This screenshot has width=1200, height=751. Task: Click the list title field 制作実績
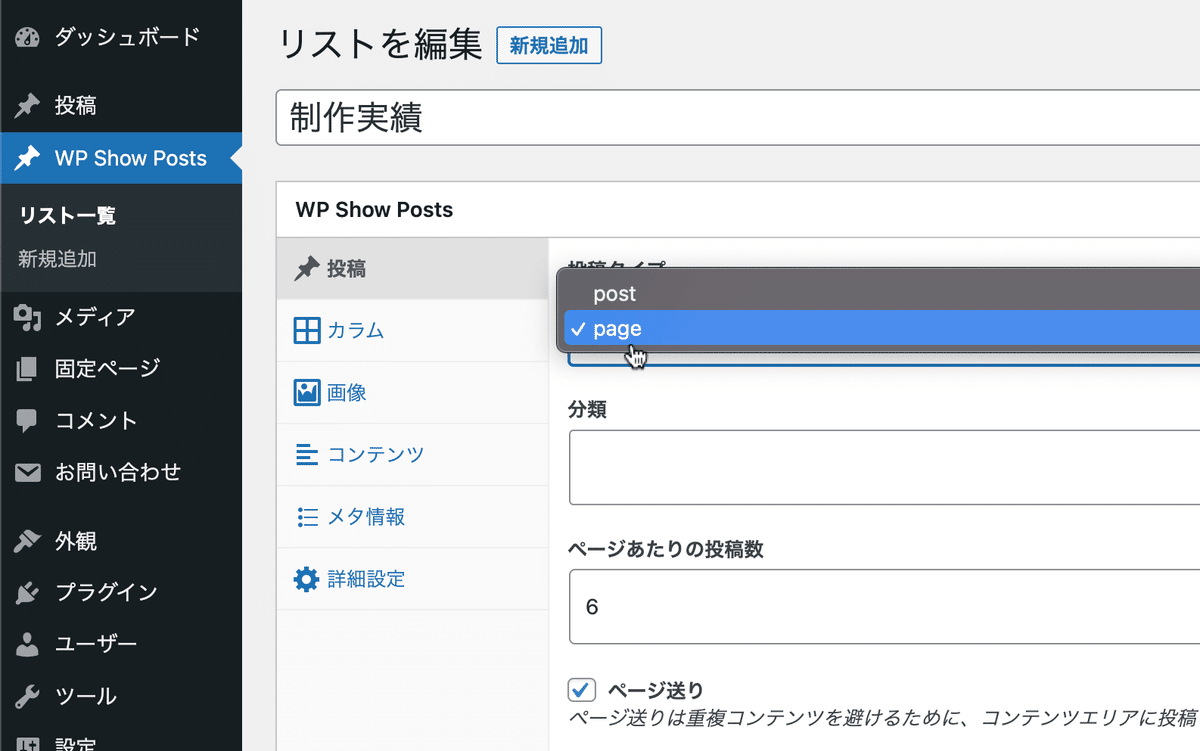[x=738, y=118]
